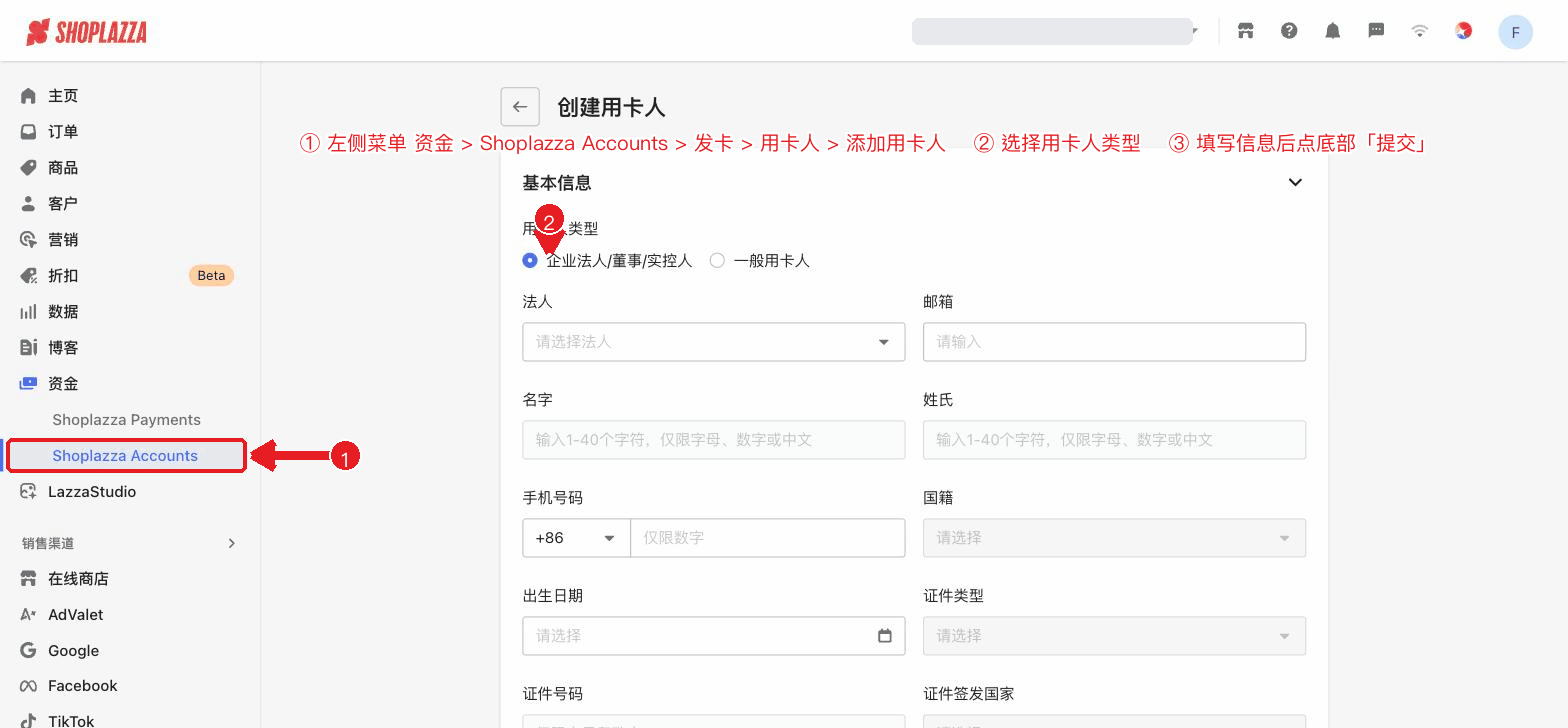This screenshot has height=728, width=1568.
Task: Show notifications via the bell icon
Action: tap(1332, 31)
